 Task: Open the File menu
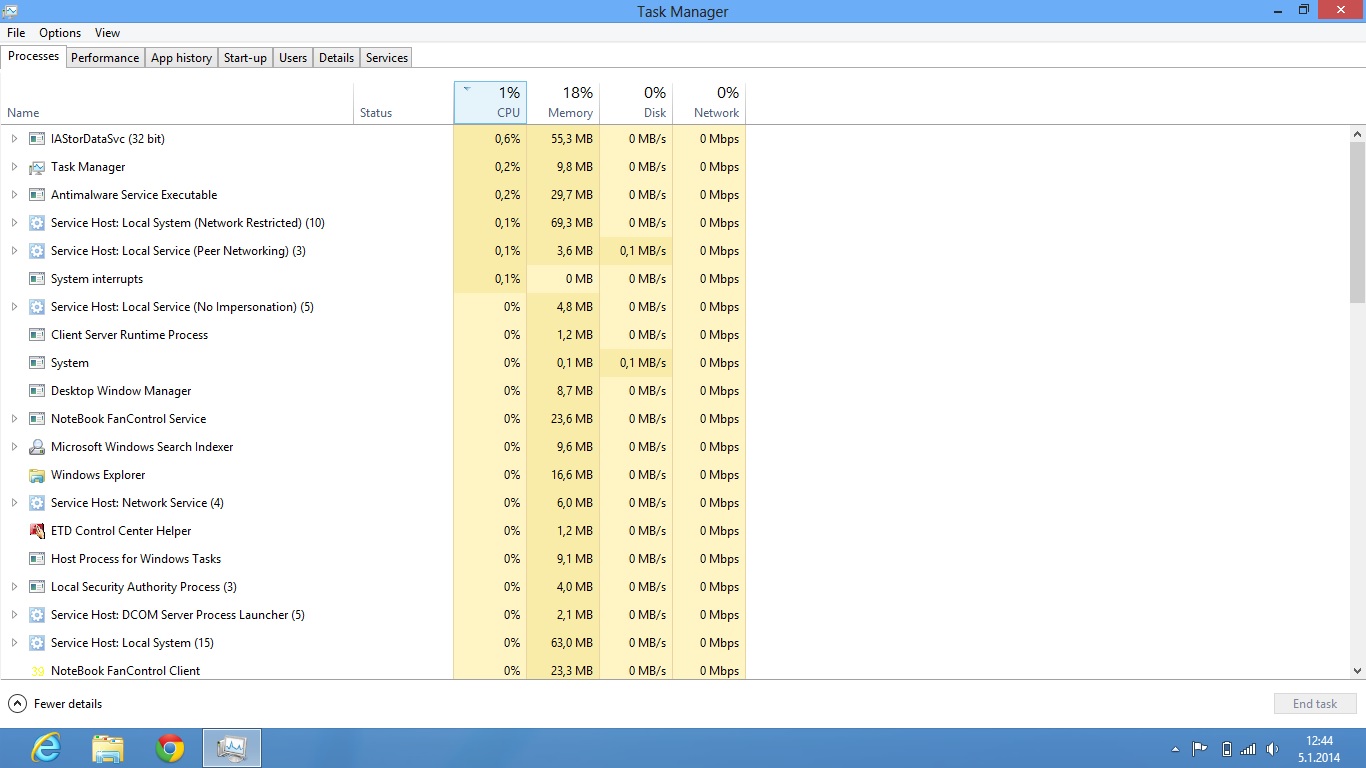tap(16, 33)
